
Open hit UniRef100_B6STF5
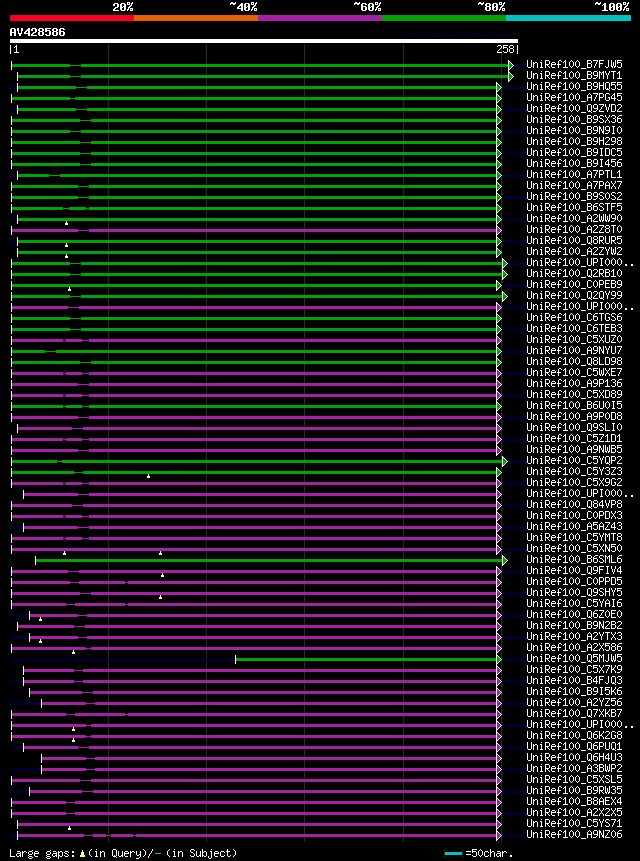(x=574, y=208)
